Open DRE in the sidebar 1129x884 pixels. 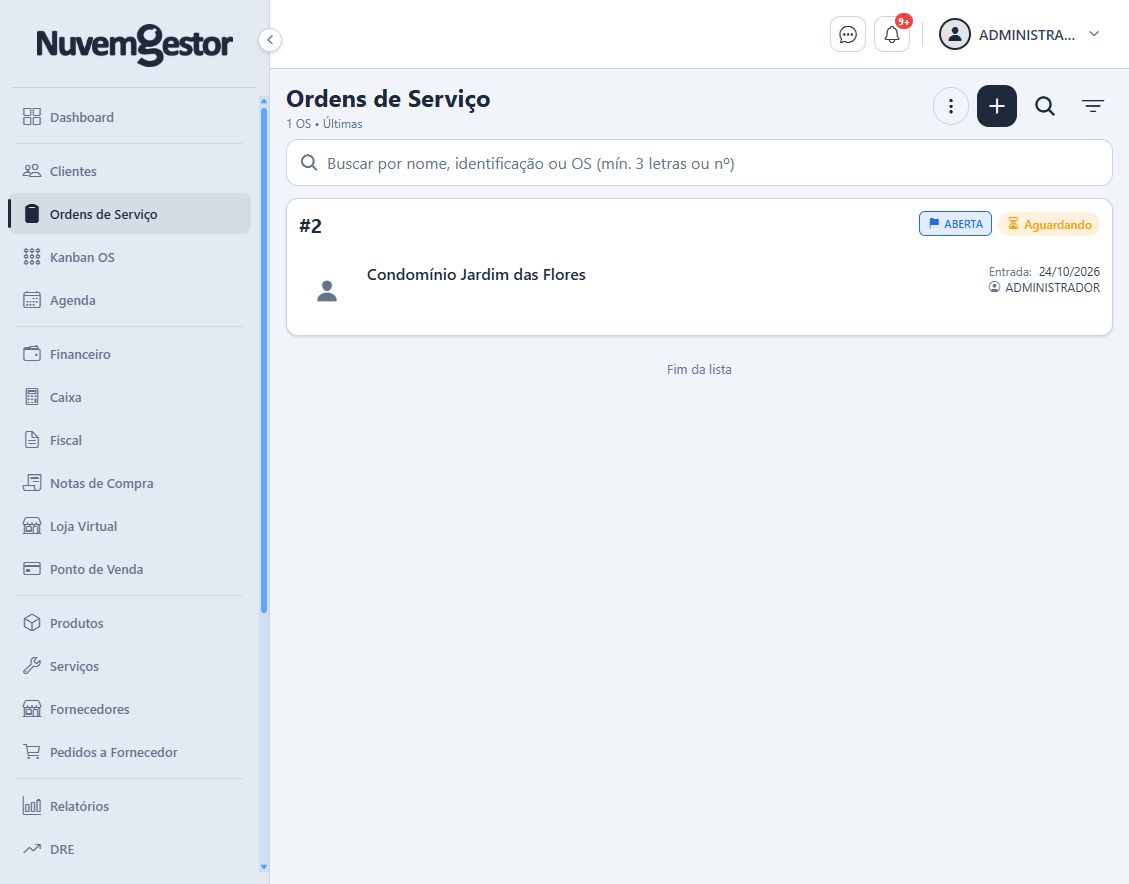[130, 849]
